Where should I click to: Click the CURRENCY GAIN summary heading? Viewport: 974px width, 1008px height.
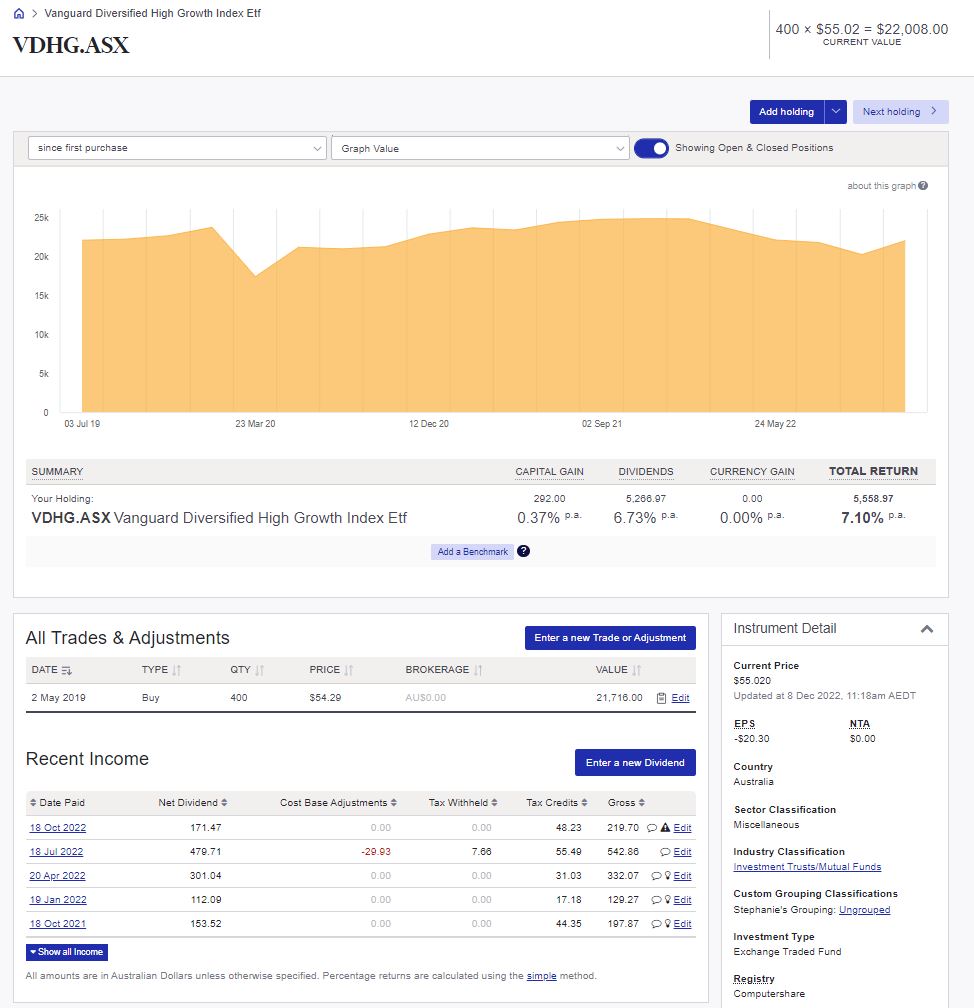pos(752,472)
